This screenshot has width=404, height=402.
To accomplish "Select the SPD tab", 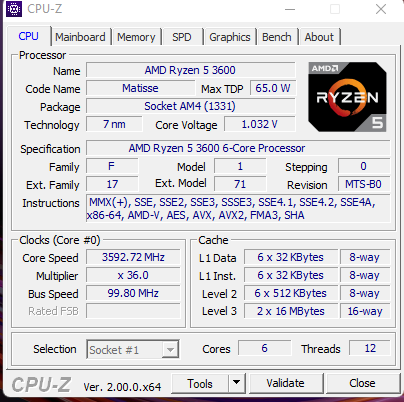I will [x=182, y=37].
